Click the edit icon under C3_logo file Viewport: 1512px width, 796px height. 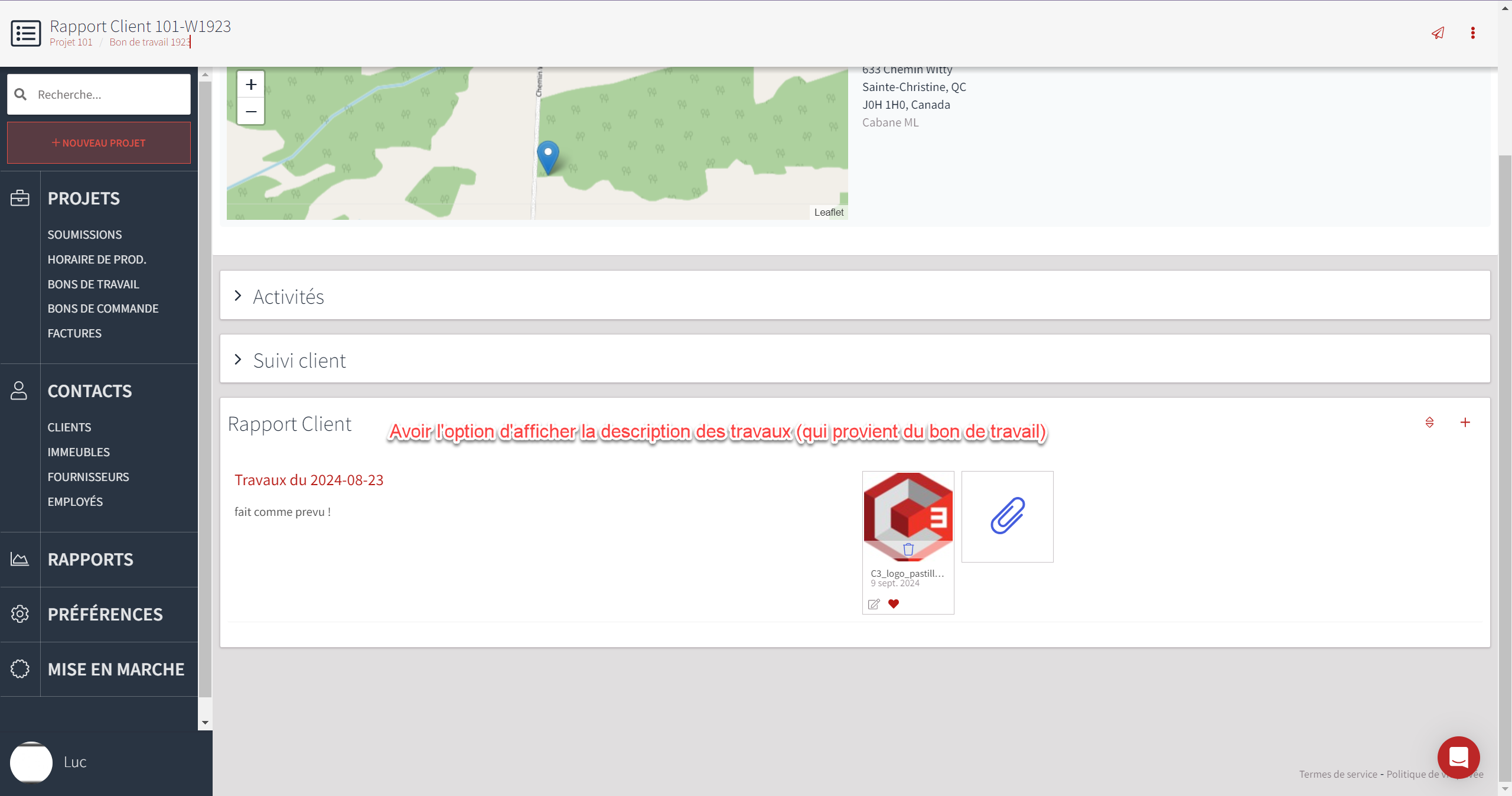point(874,604)
